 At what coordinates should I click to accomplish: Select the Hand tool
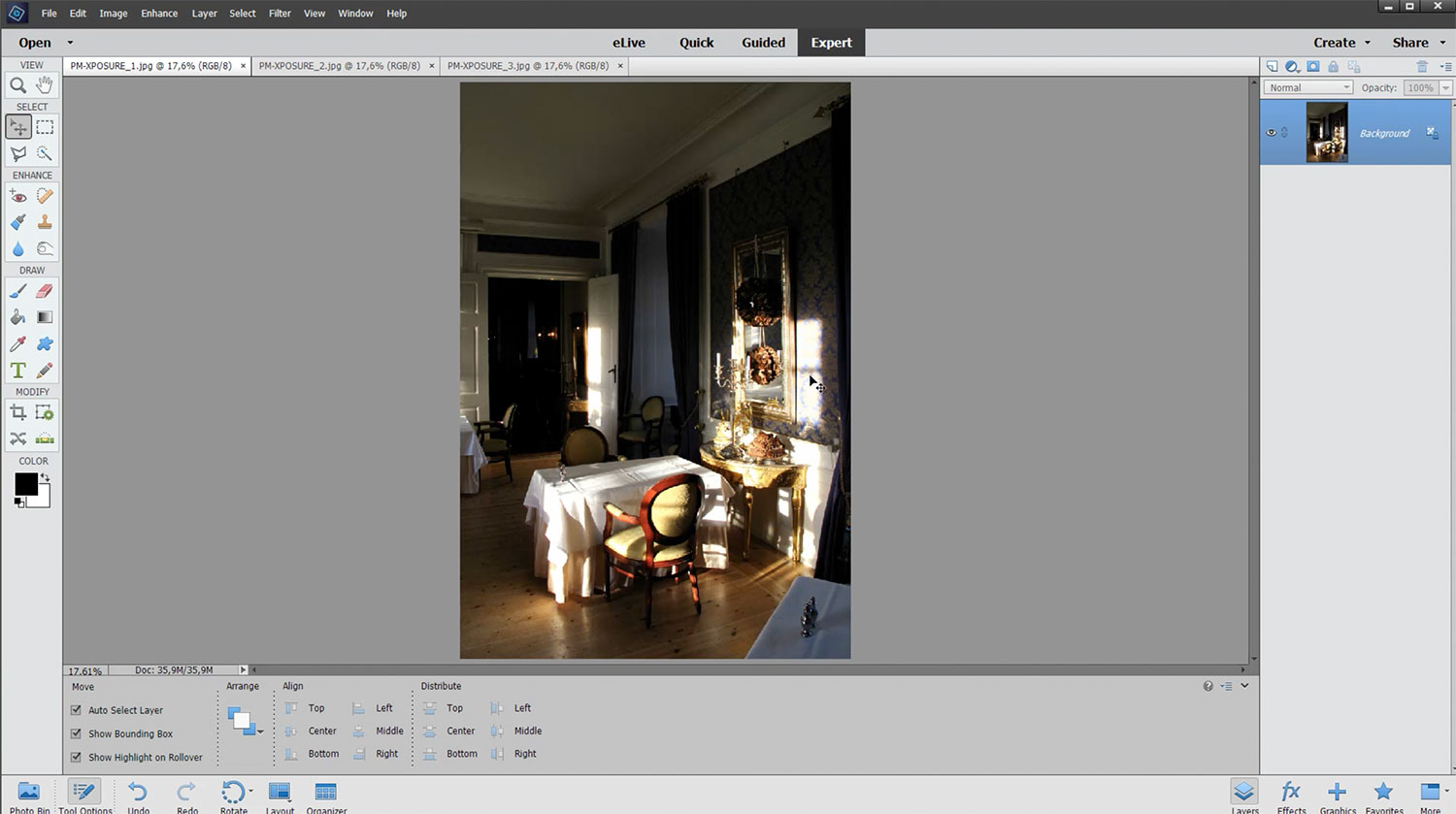click(x=45, y=85)
